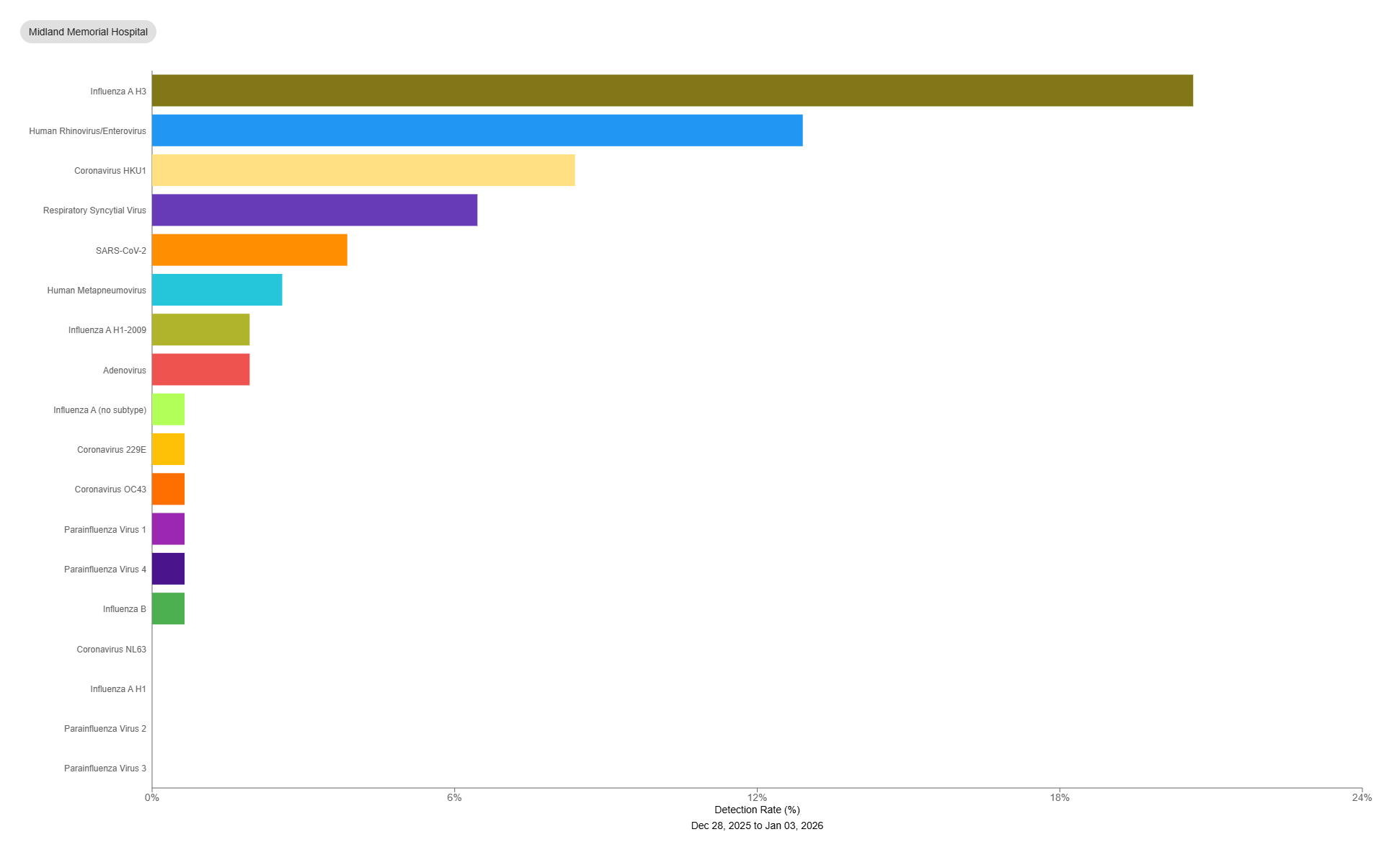Select the orange SARS-CoV-2 bar

coord(249,250)
